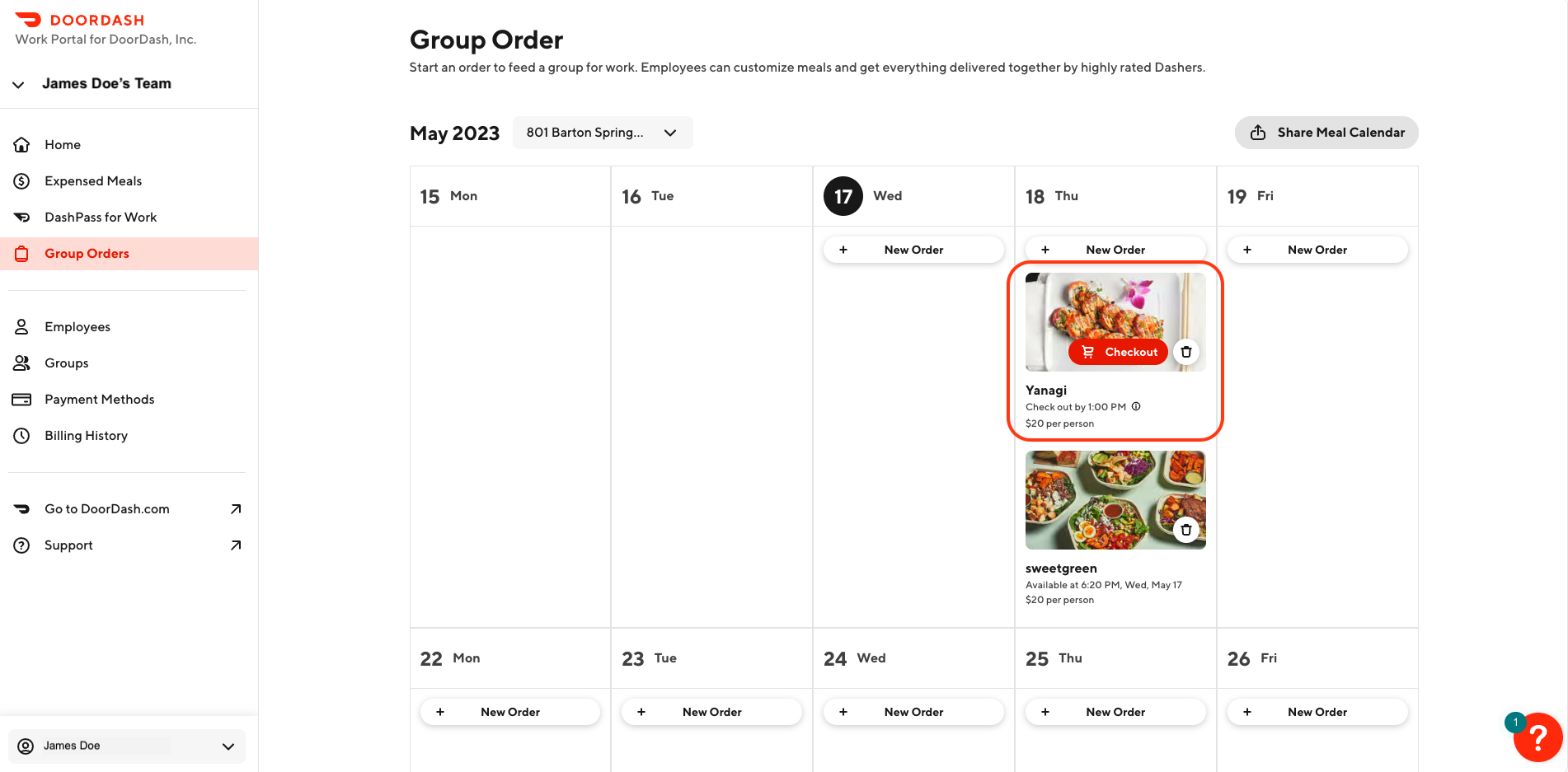Click the Payment Methods card icon
The height and width of the screenshot is (772, 1568).
coord(22,399)
